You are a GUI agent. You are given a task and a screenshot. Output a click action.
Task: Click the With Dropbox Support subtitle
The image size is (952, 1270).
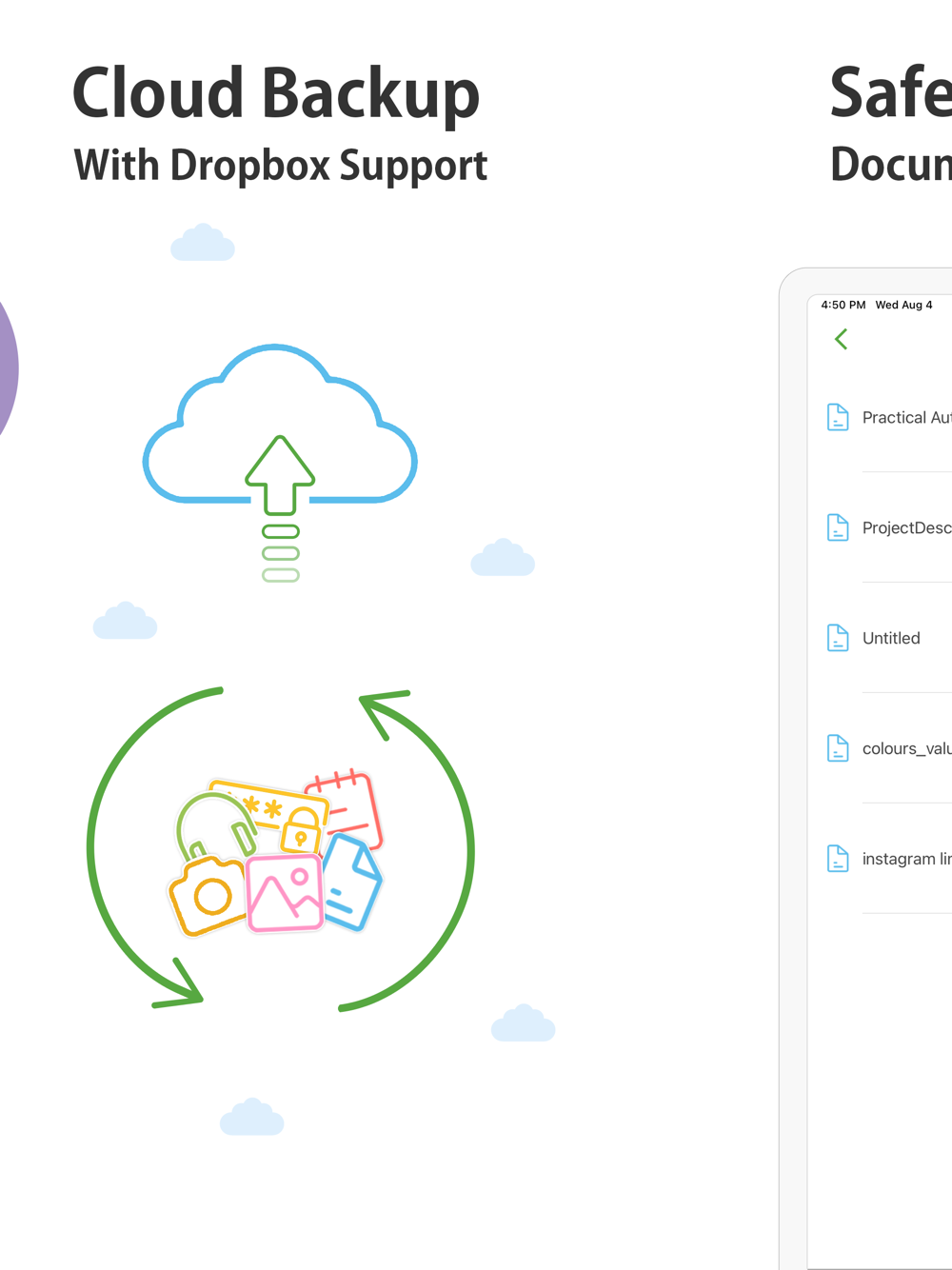pos(281,165)
